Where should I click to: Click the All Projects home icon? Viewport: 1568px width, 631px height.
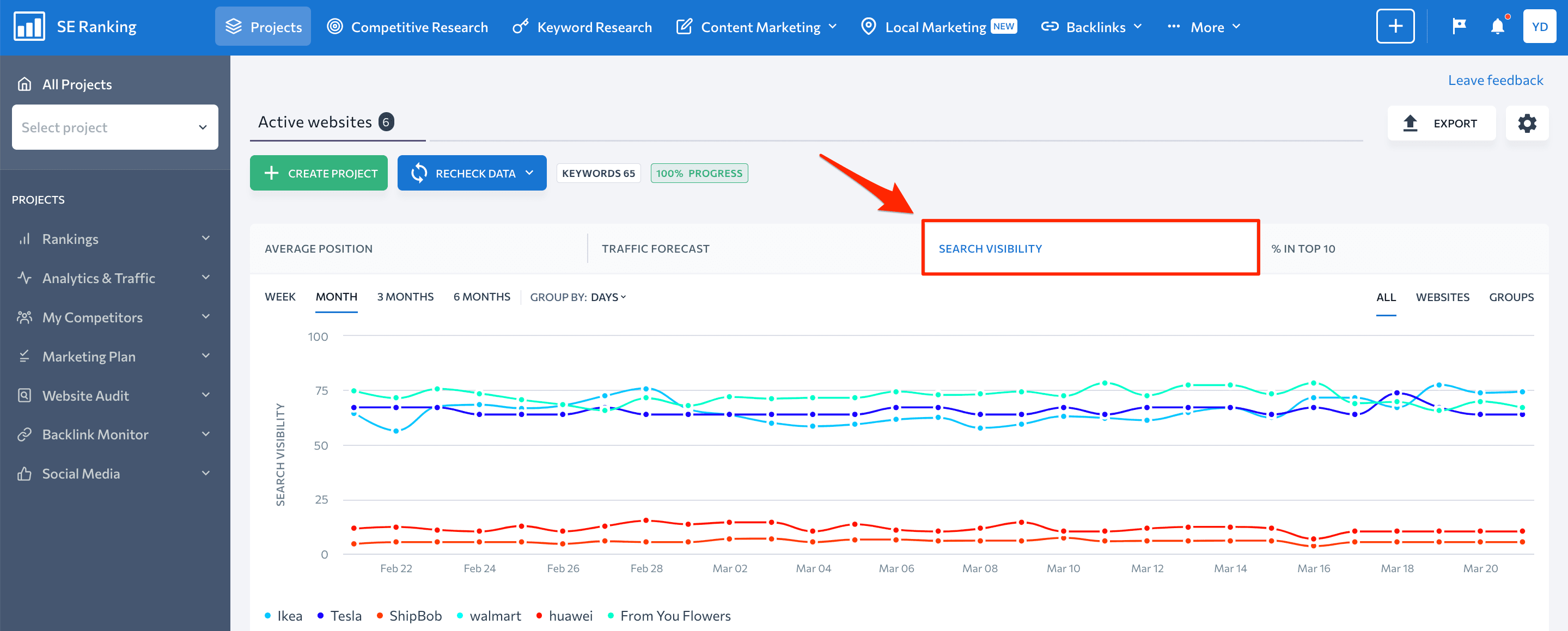[25, 84]
